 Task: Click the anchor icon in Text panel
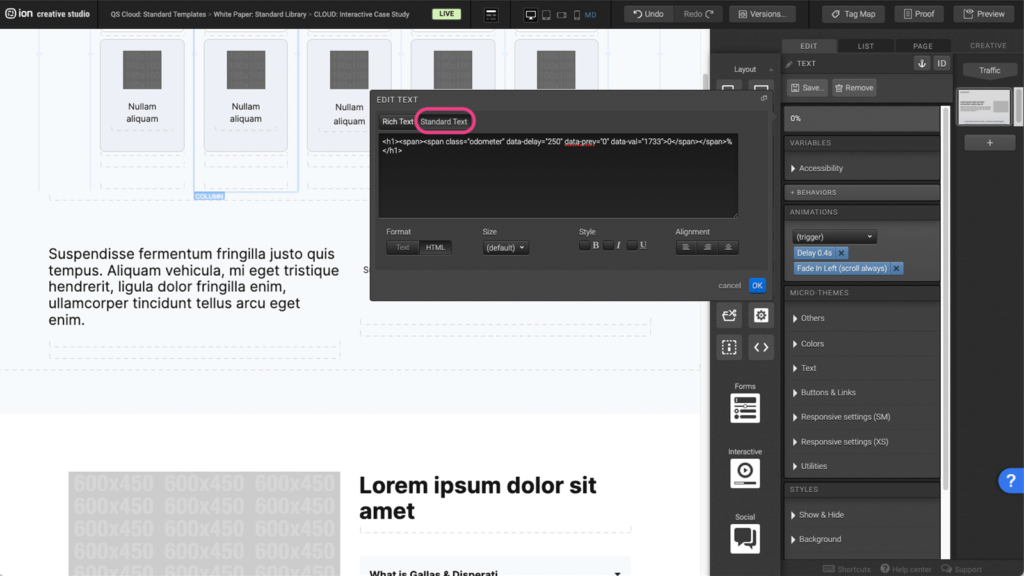[x=922, y=63]
